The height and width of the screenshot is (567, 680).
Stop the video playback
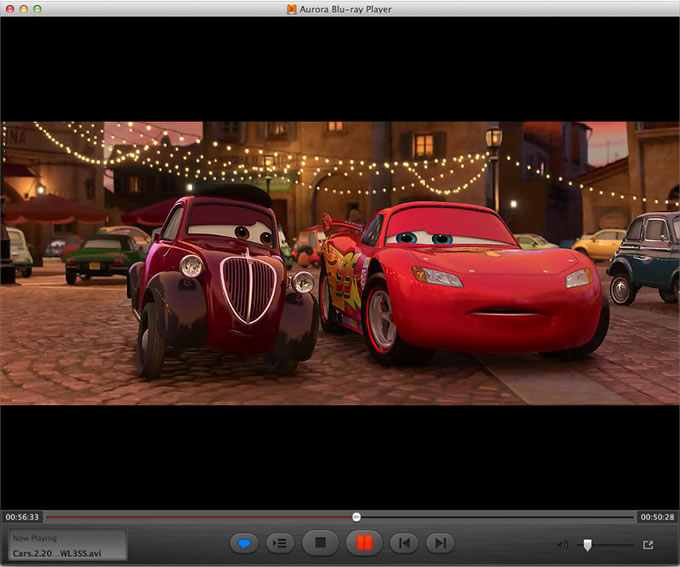point(320,543)
